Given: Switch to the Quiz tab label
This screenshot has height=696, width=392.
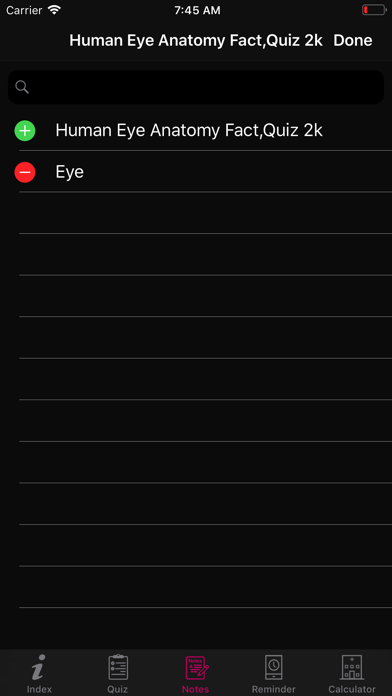Looking at the screenshot, I should pyautogui.click(x=118, y=689).
